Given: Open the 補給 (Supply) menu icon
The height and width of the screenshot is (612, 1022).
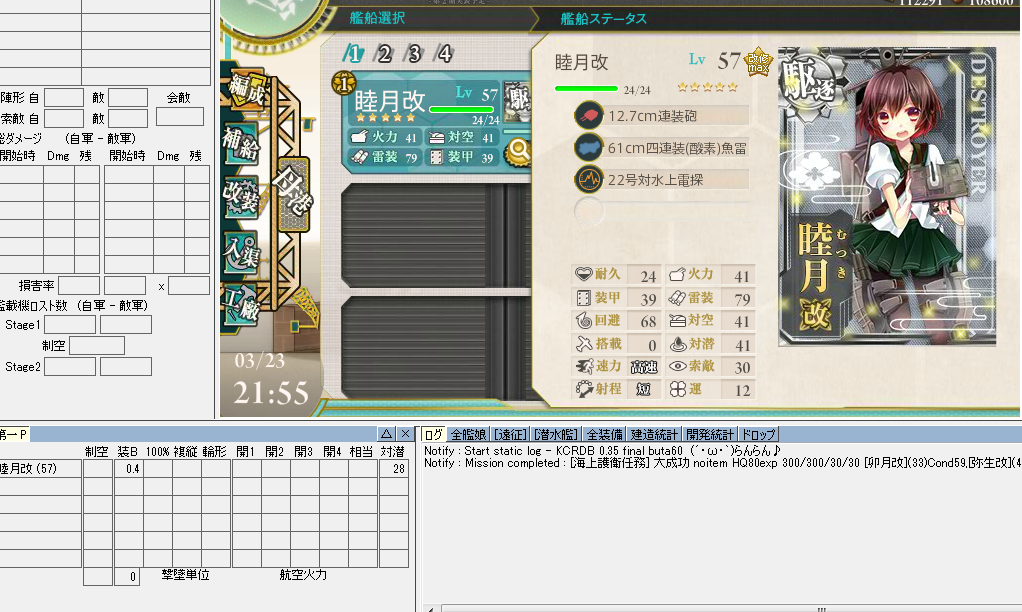Looking at the screenshot, I should pyautogui.click(x=240, y=142).
